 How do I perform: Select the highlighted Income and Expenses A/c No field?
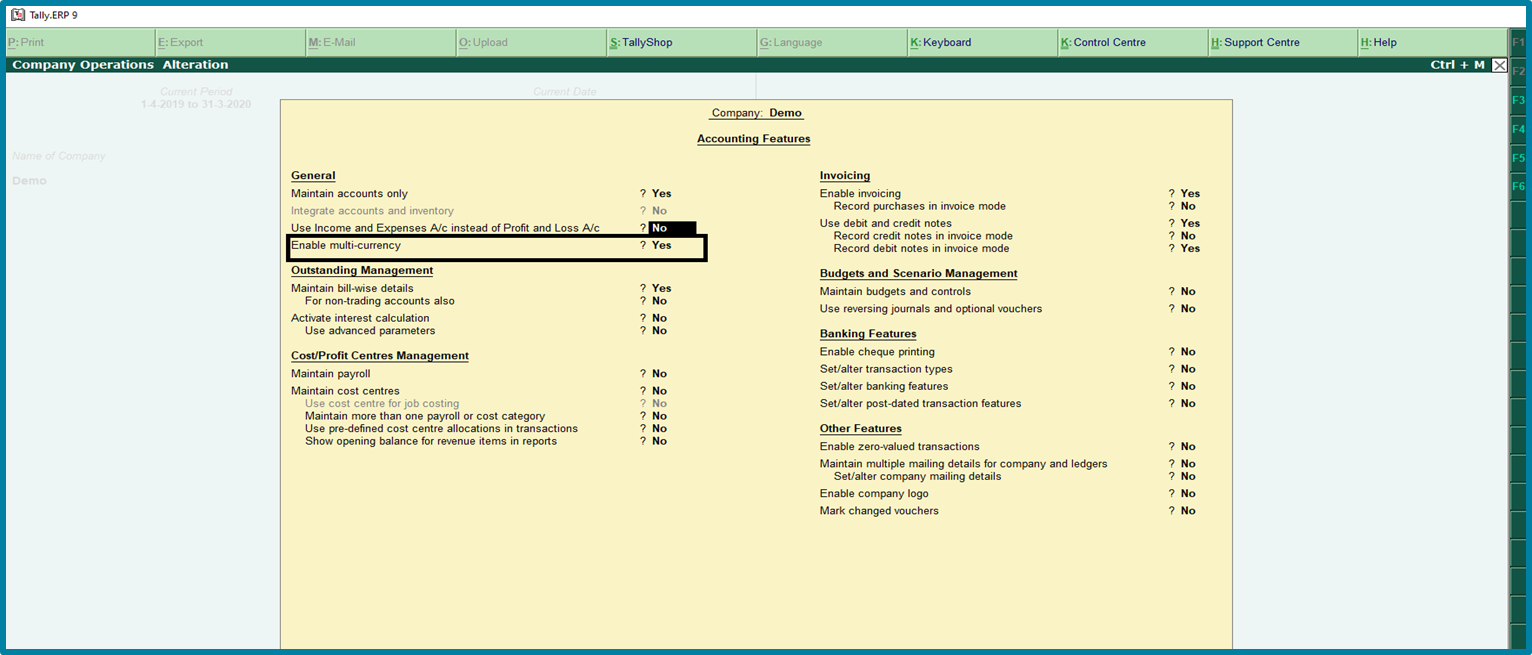coord(672,228)
